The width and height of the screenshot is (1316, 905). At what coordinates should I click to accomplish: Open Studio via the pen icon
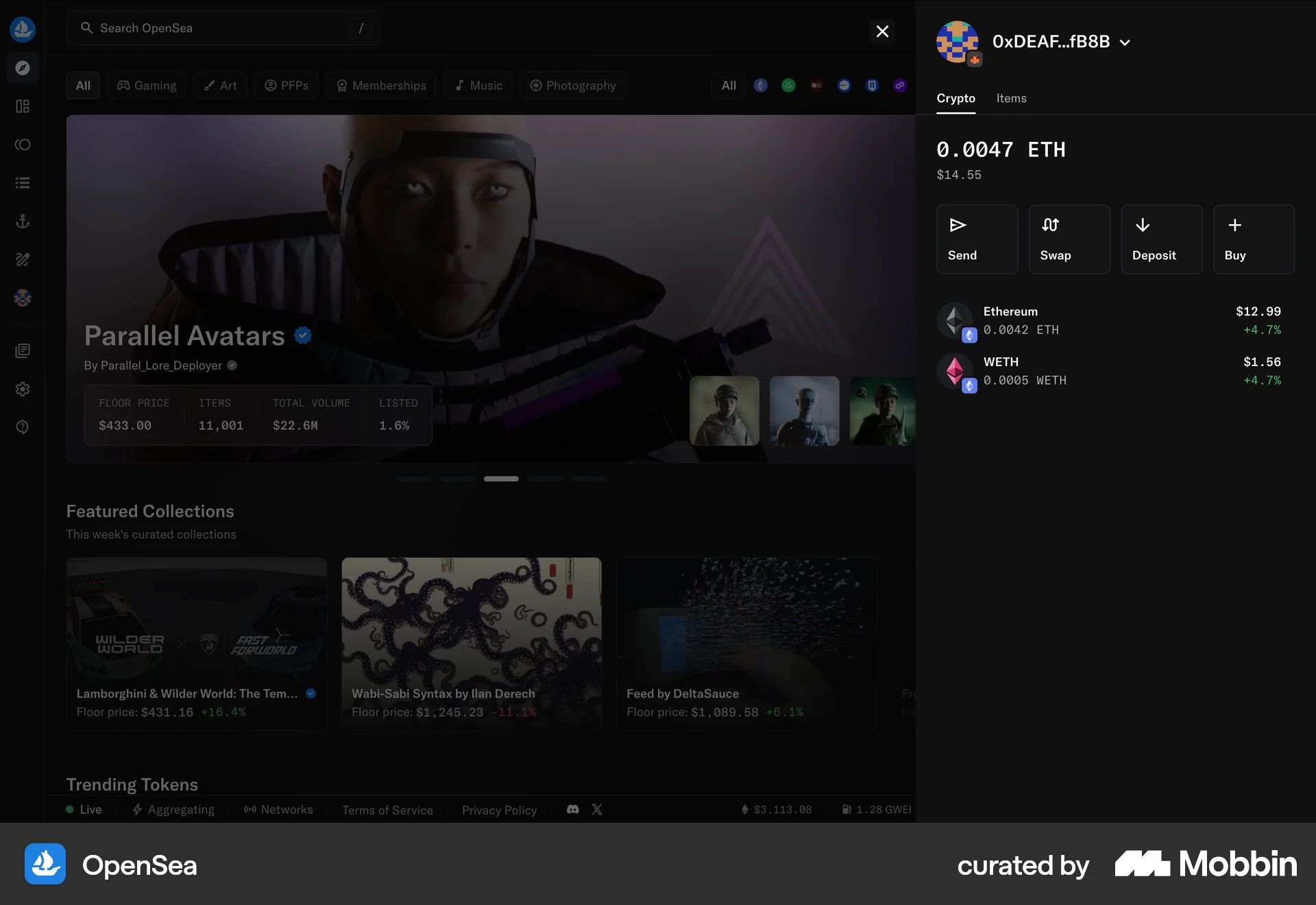click(23, 259)
